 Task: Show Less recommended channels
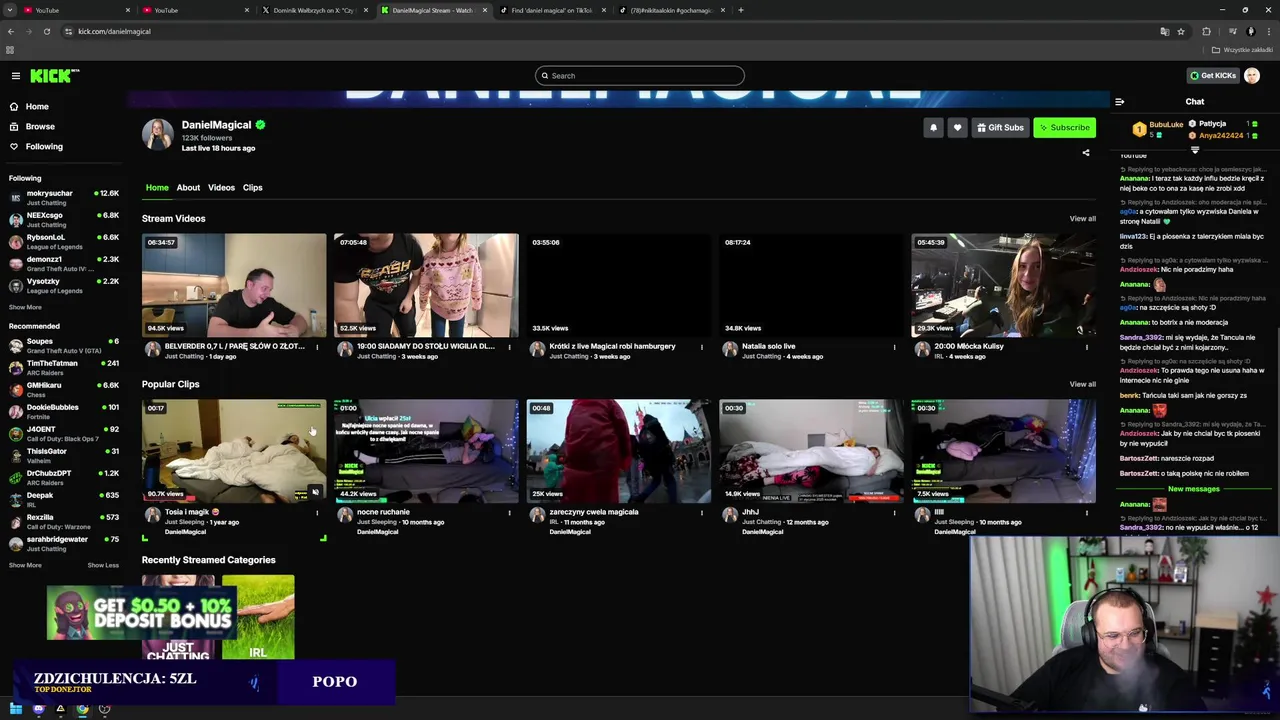coord(103,565)
